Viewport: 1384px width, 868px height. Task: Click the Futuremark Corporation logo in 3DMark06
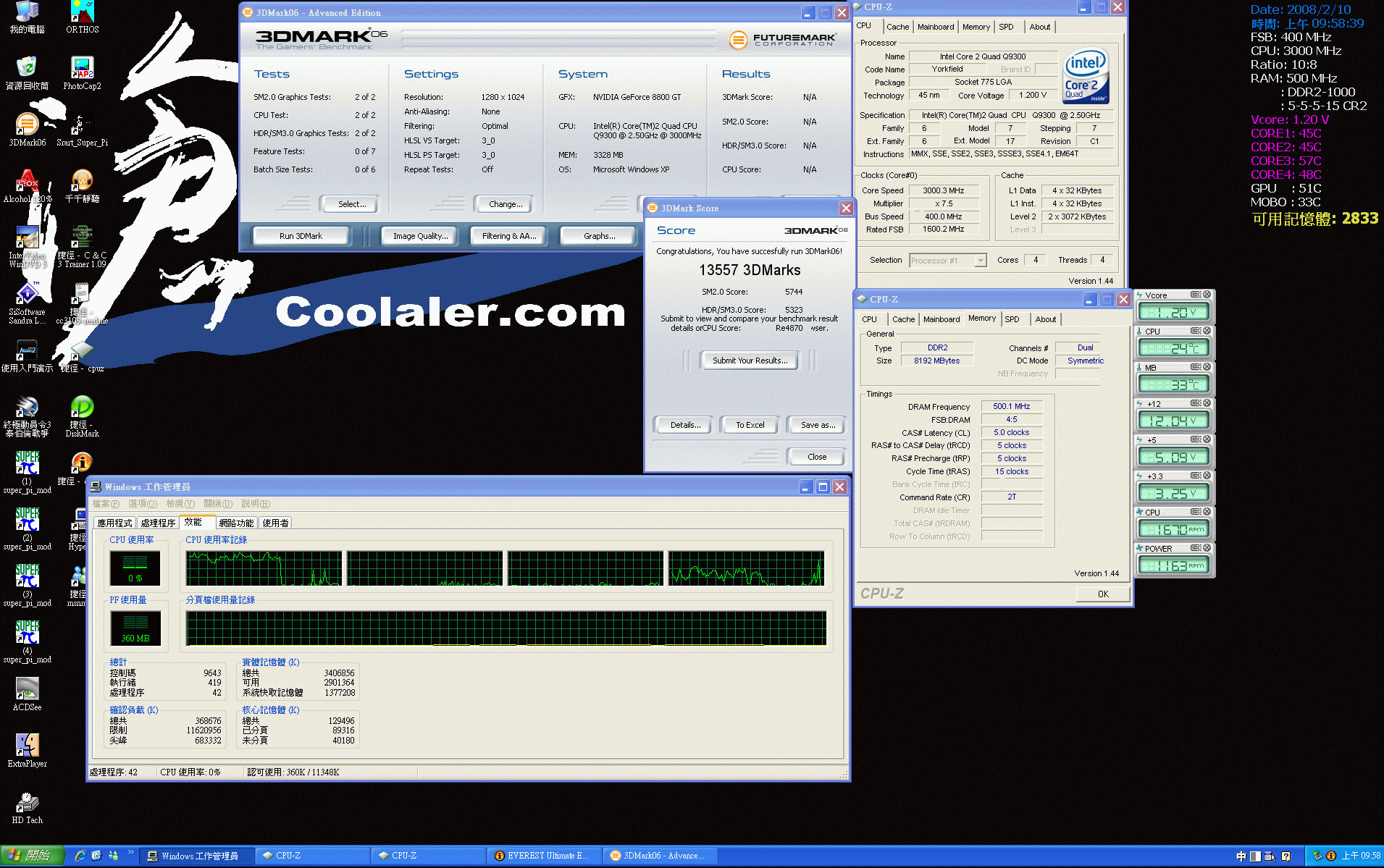tap(782, 40)
